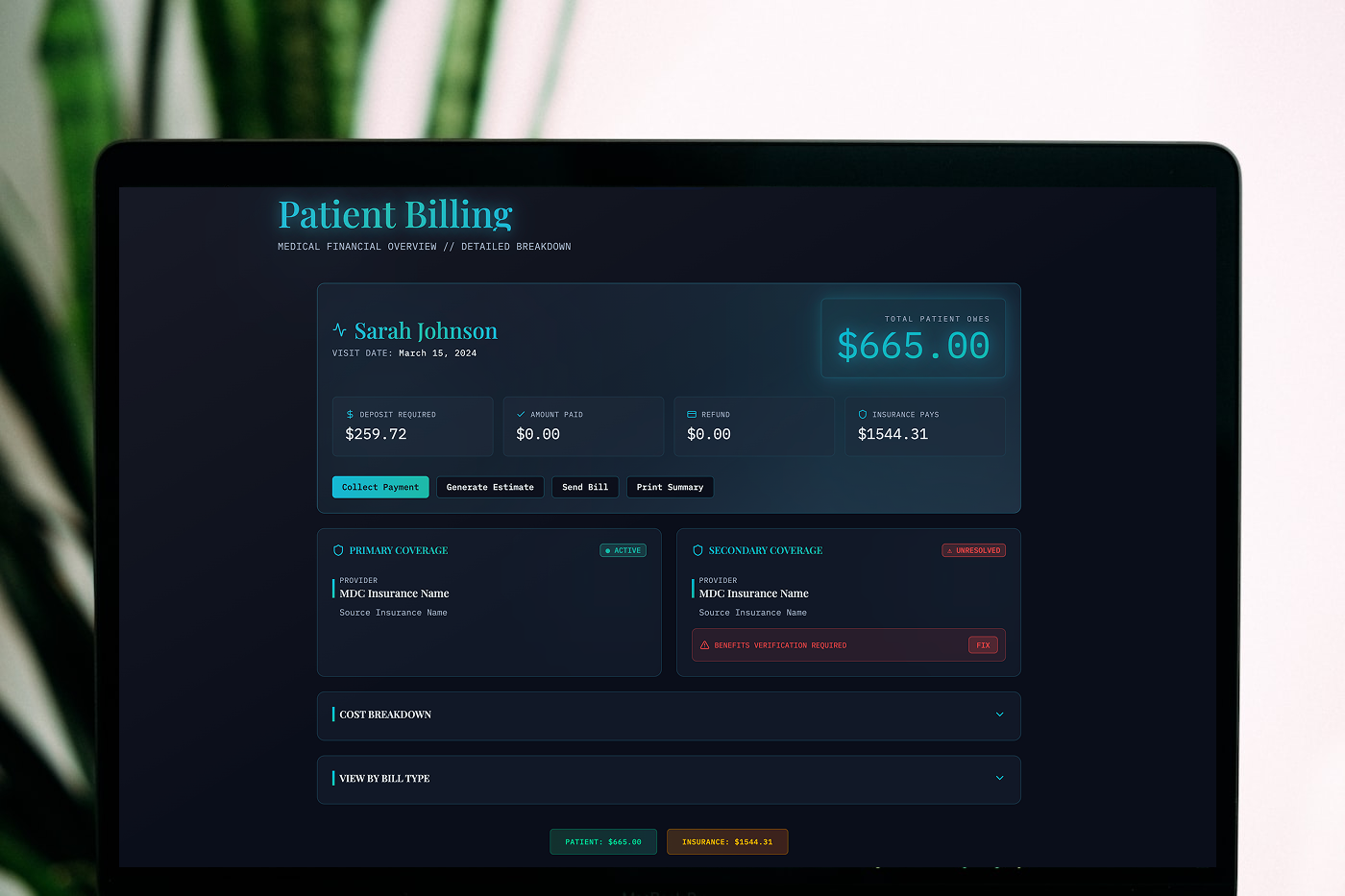Screen dimensions: 1345x896
Task: Click the pulse icon beside Sarah Johnson
Action: [x=339, y=329]
